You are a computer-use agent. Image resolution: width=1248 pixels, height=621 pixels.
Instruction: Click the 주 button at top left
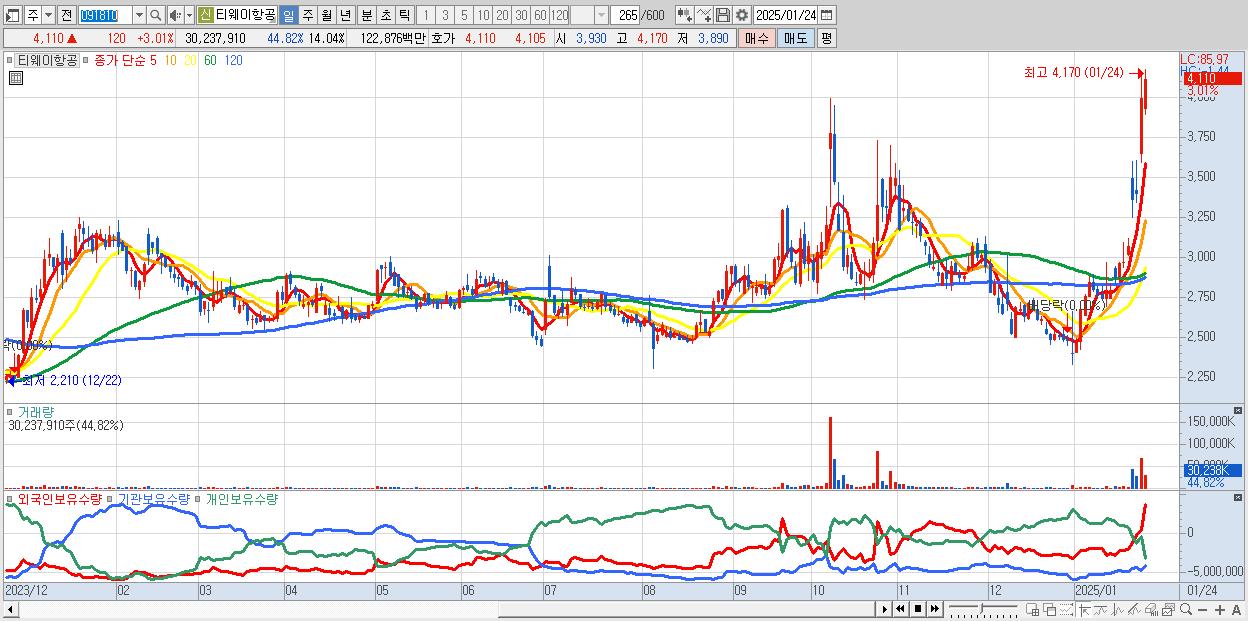click(x=33, y=15)
